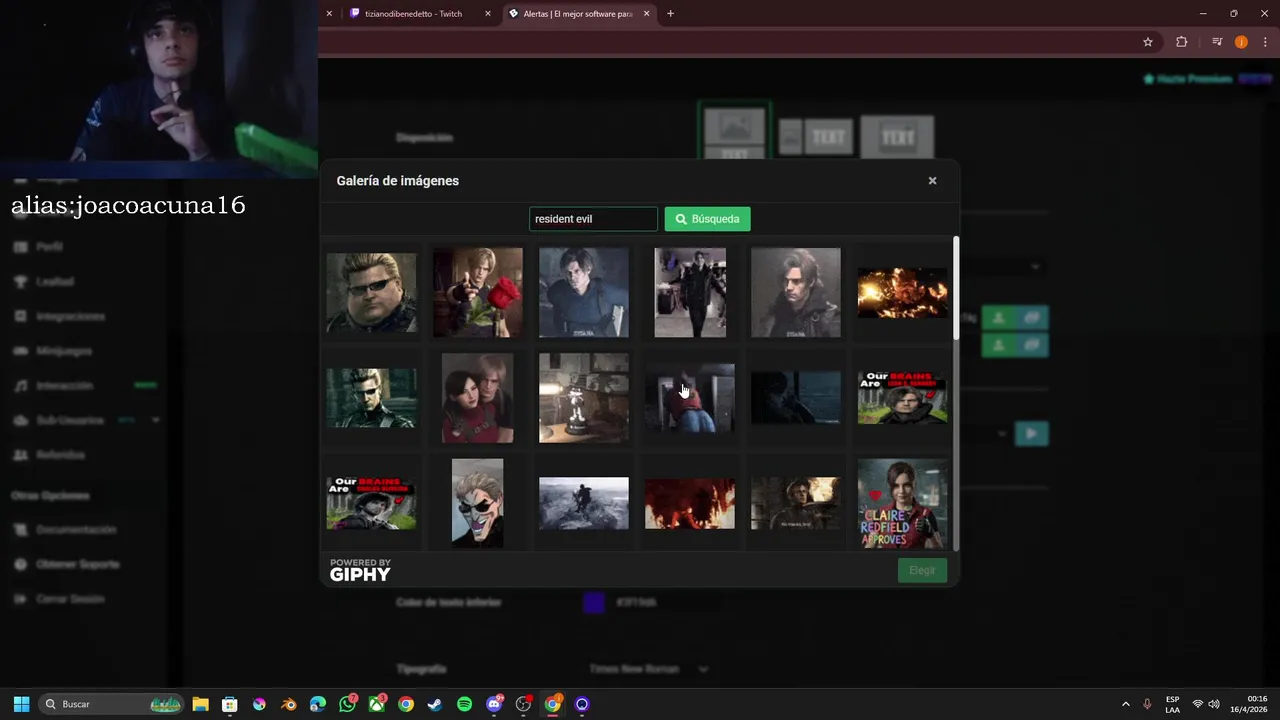Image resolution: width=1280 pixels, height=720 pixels.
Task: Select the GIF of Leon holding a red rose
Action: (x=477, y=292)
